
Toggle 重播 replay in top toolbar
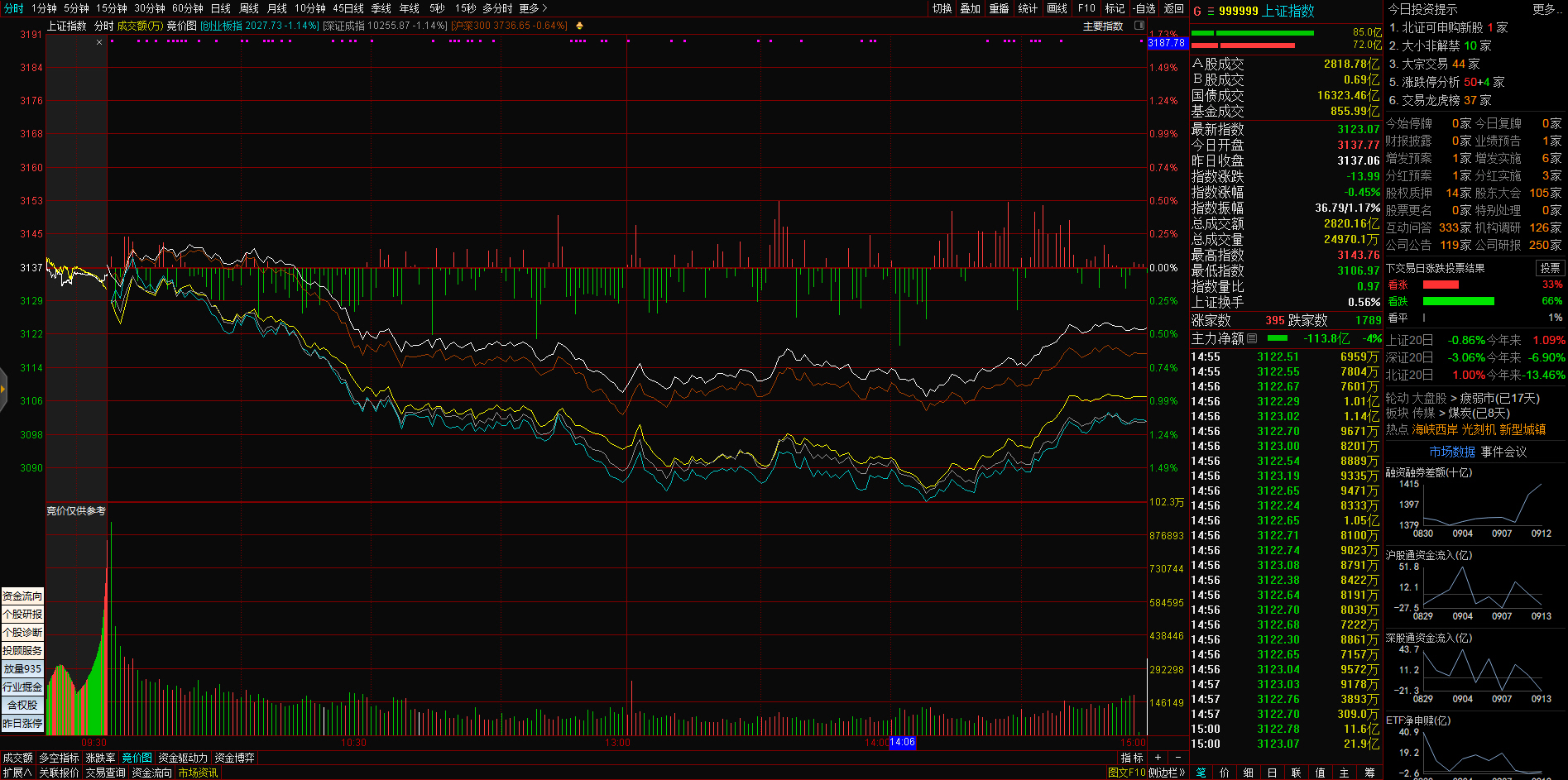pyautogui.click(x=999, y=8)
